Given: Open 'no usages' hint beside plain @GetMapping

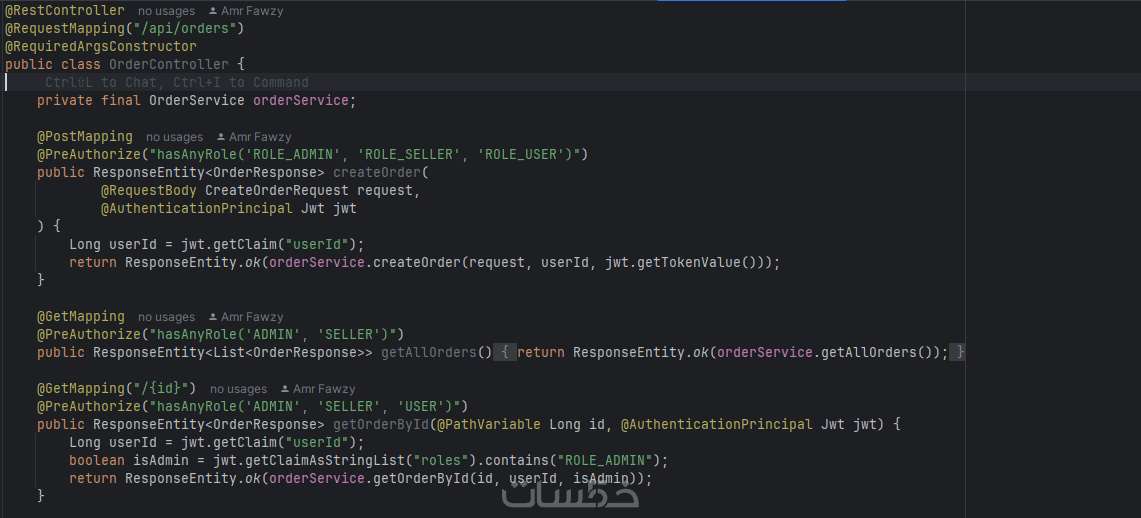Looking at the screenshot, I should 167,317.
